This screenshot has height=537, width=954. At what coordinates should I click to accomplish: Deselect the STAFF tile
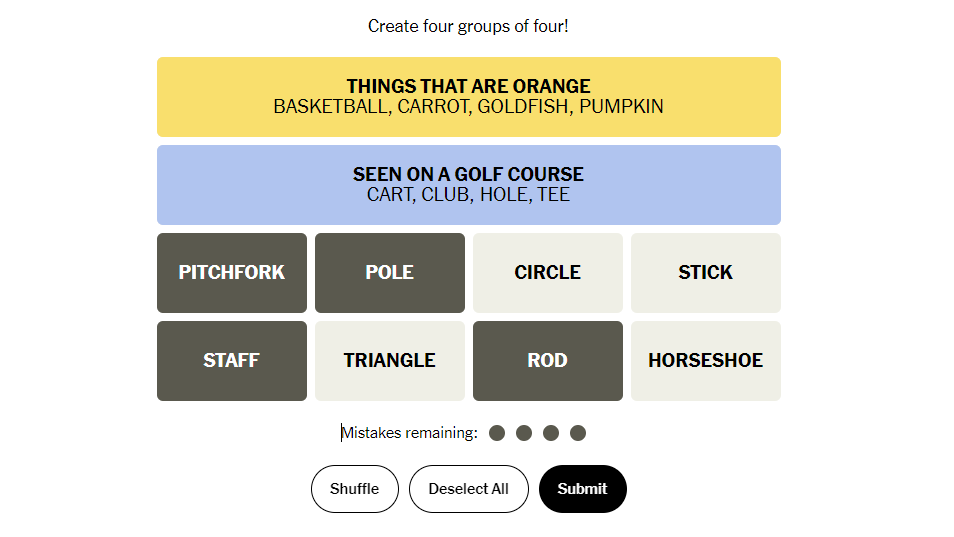tap(232, 361)
